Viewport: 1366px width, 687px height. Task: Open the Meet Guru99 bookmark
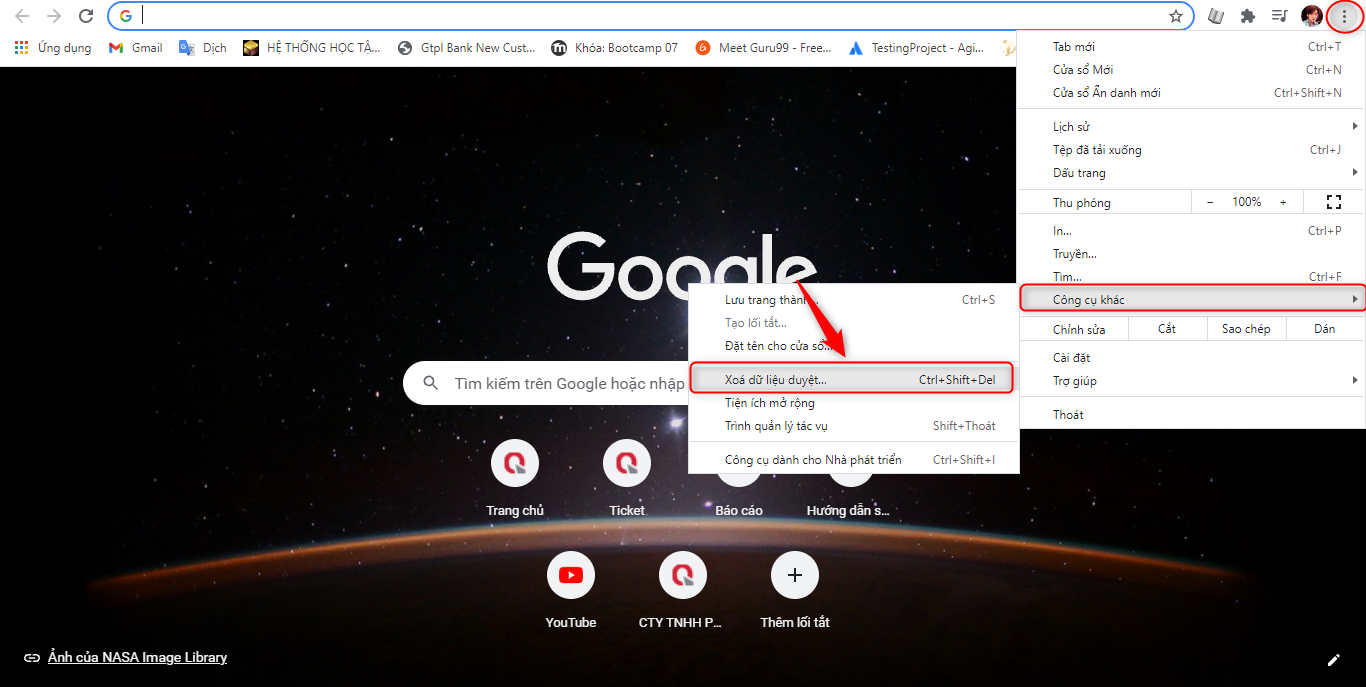coord(764,47)
